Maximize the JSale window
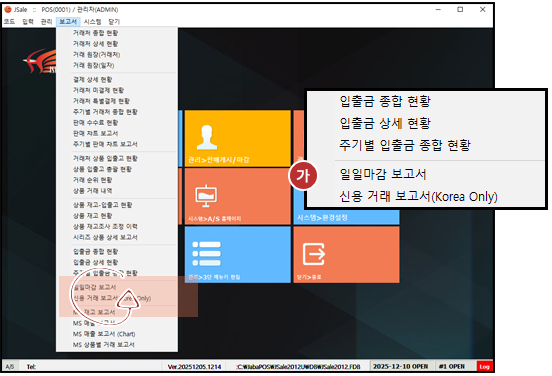Viewport: 552px width, 376px height. [x=460, y=10]
